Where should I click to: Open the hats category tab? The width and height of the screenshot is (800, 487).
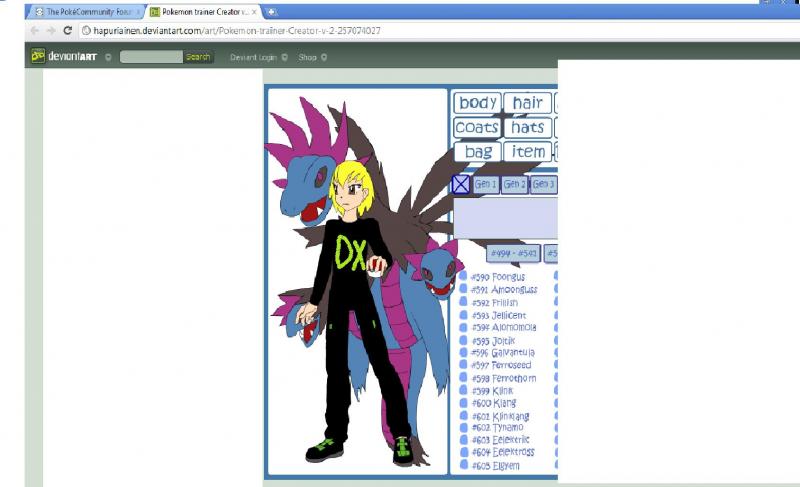click(528, 127)
